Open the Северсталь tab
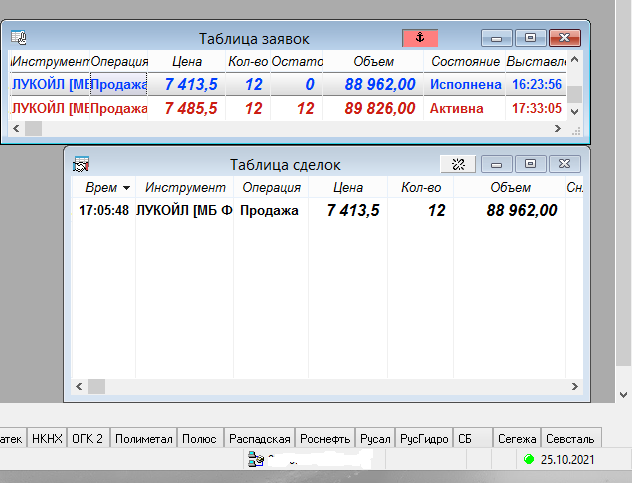The height and width of the screenshot is (483, 633). coord(570,439)
